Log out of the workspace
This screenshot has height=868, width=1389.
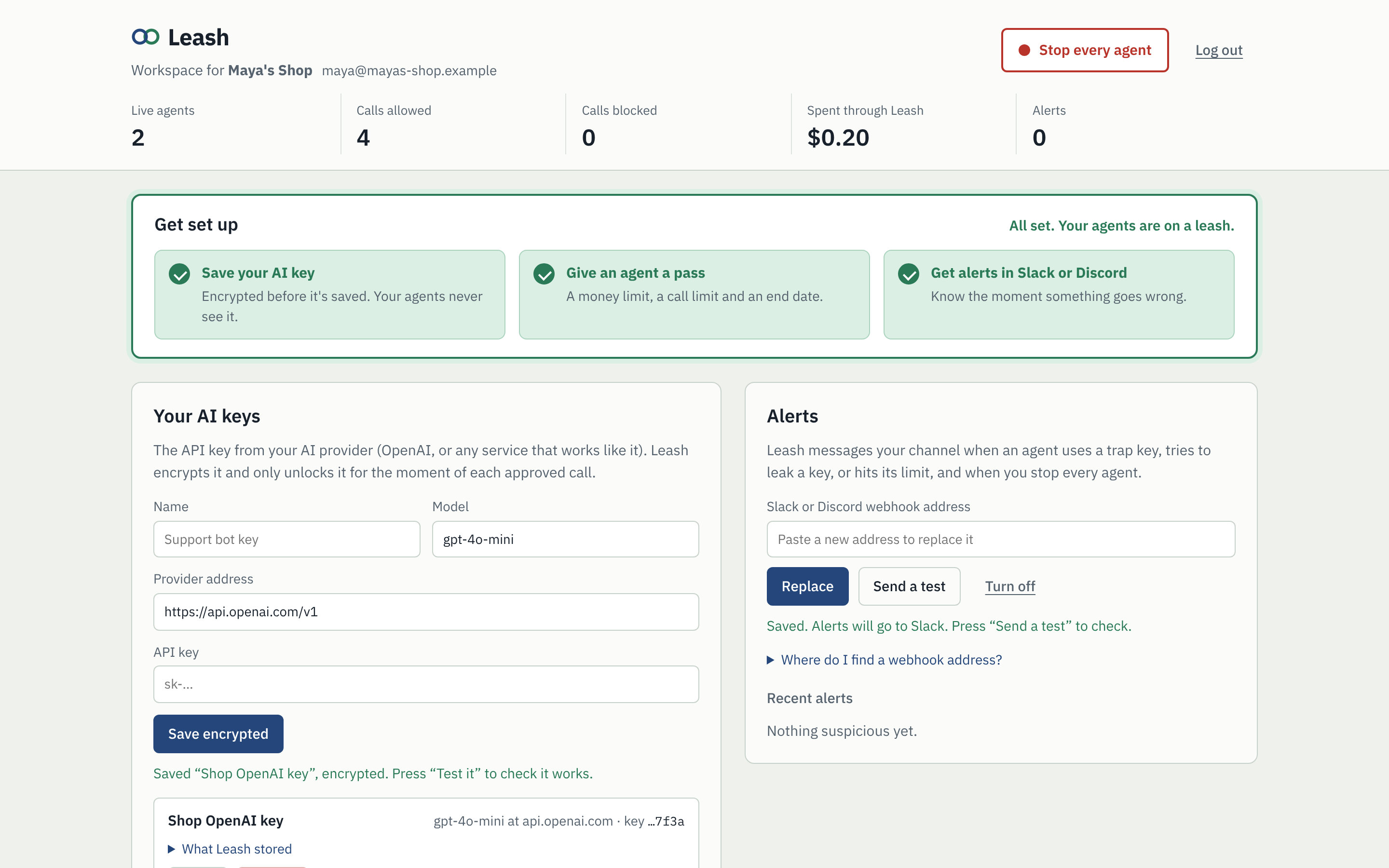pos(1219,51)
